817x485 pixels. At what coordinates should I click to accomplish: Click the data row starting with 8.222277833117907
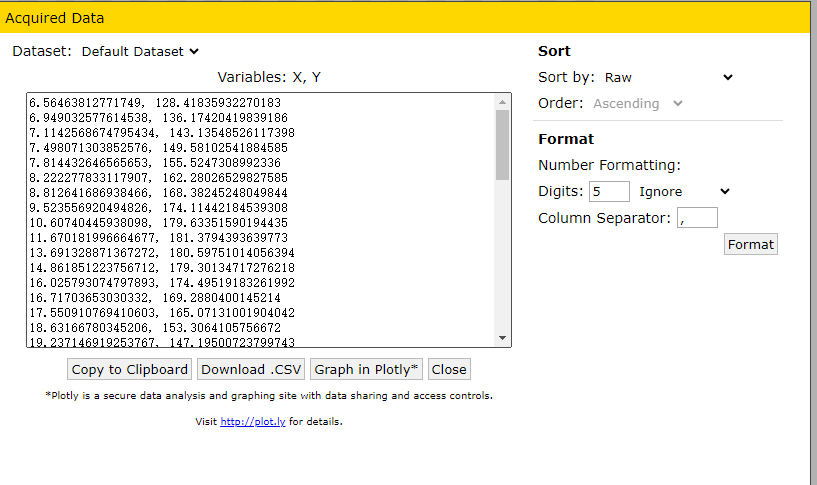158,178
